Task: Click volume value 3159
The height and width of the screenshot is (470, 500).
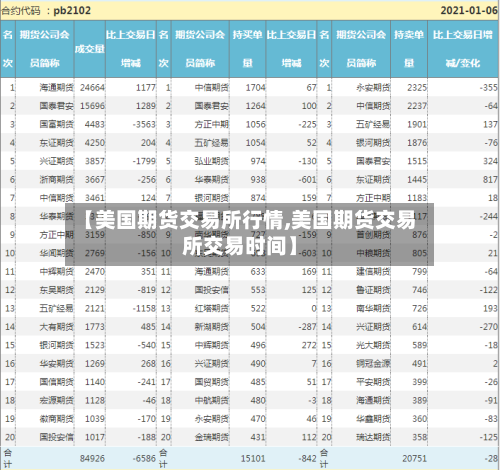Action: (x=95, y=235)
